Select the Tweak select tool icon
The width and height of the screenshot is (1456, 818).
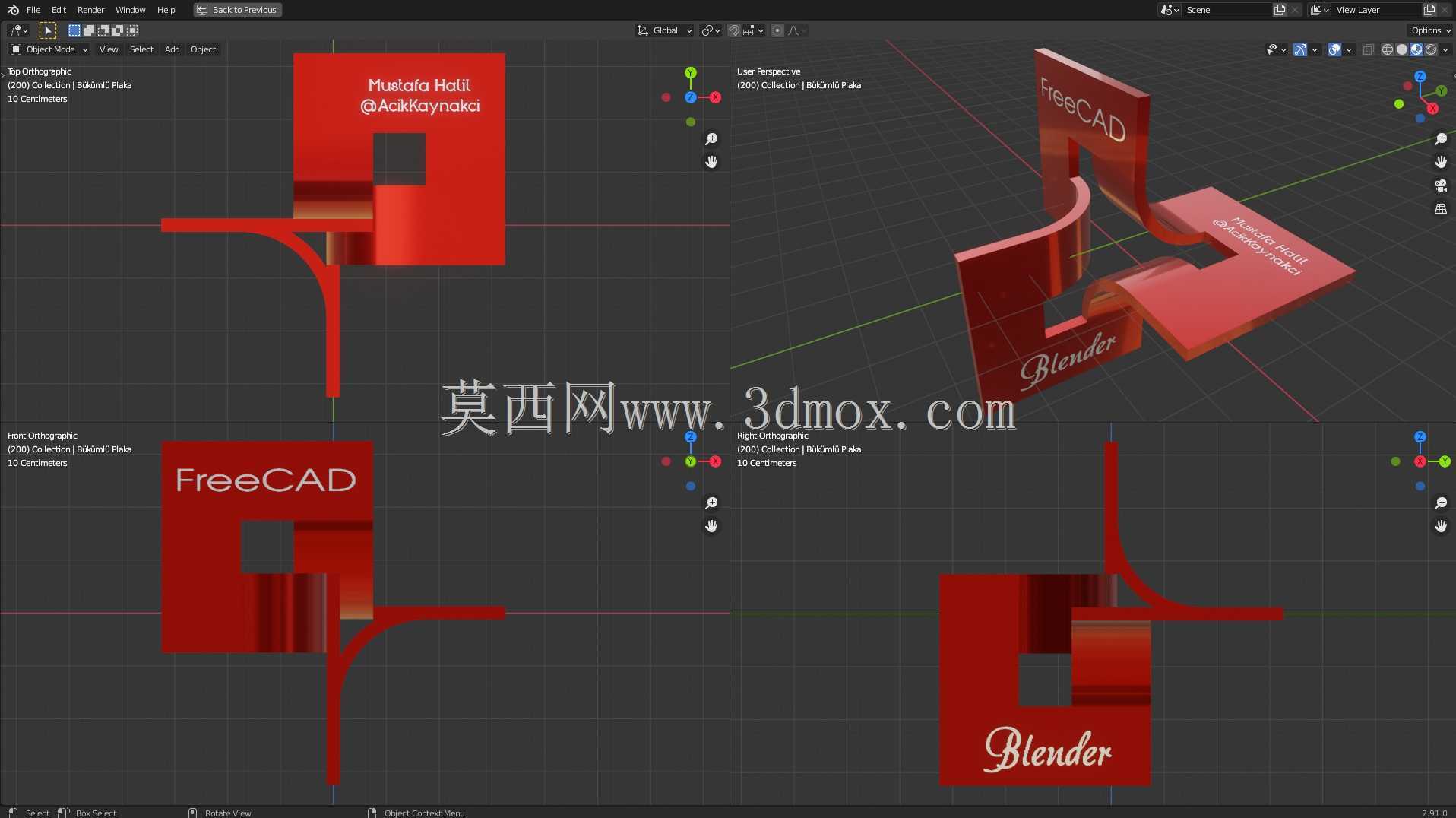[47, 30]
